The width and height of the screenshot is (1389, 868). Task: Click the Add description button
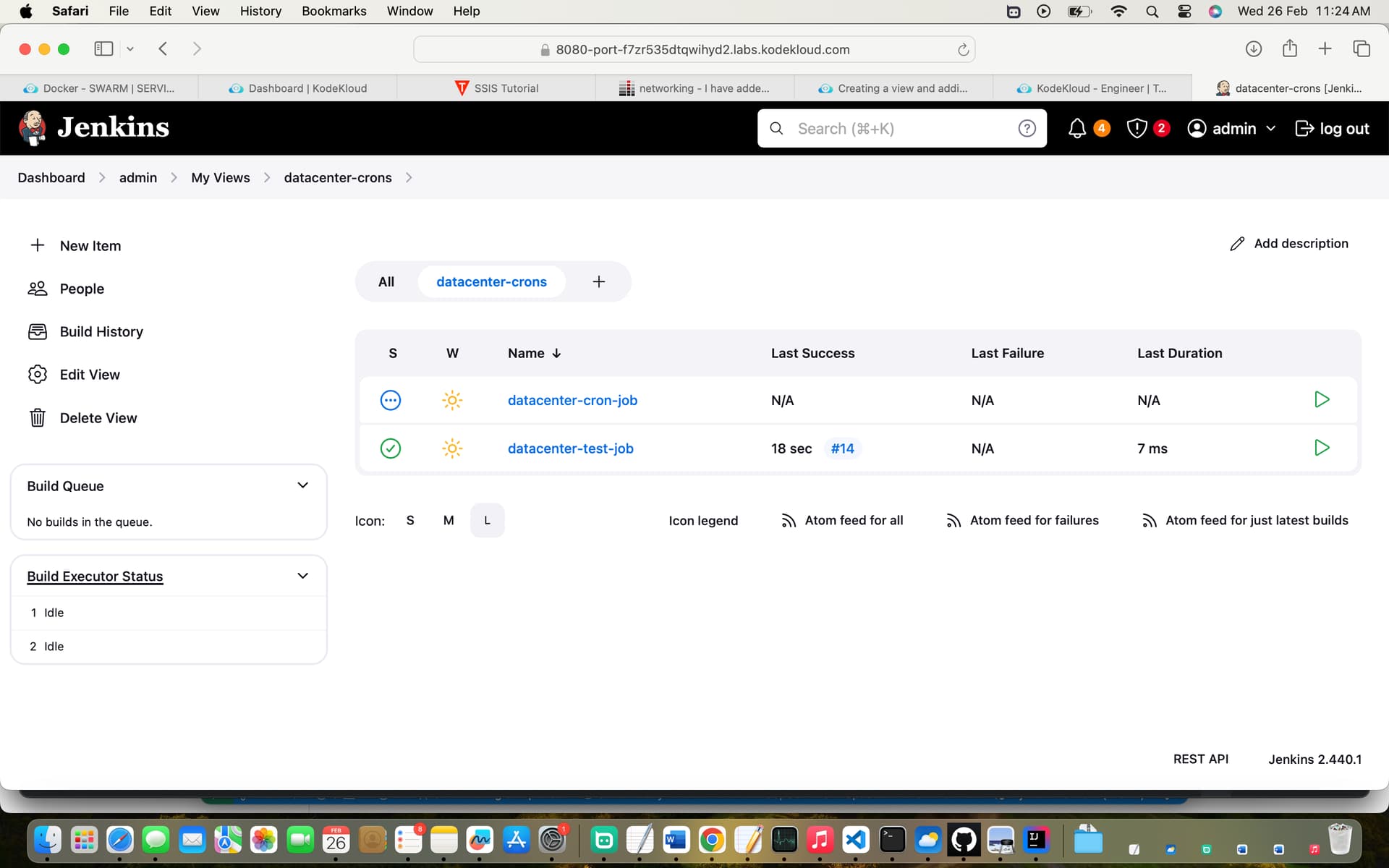pyautogui.click(x=1289, y=244)
